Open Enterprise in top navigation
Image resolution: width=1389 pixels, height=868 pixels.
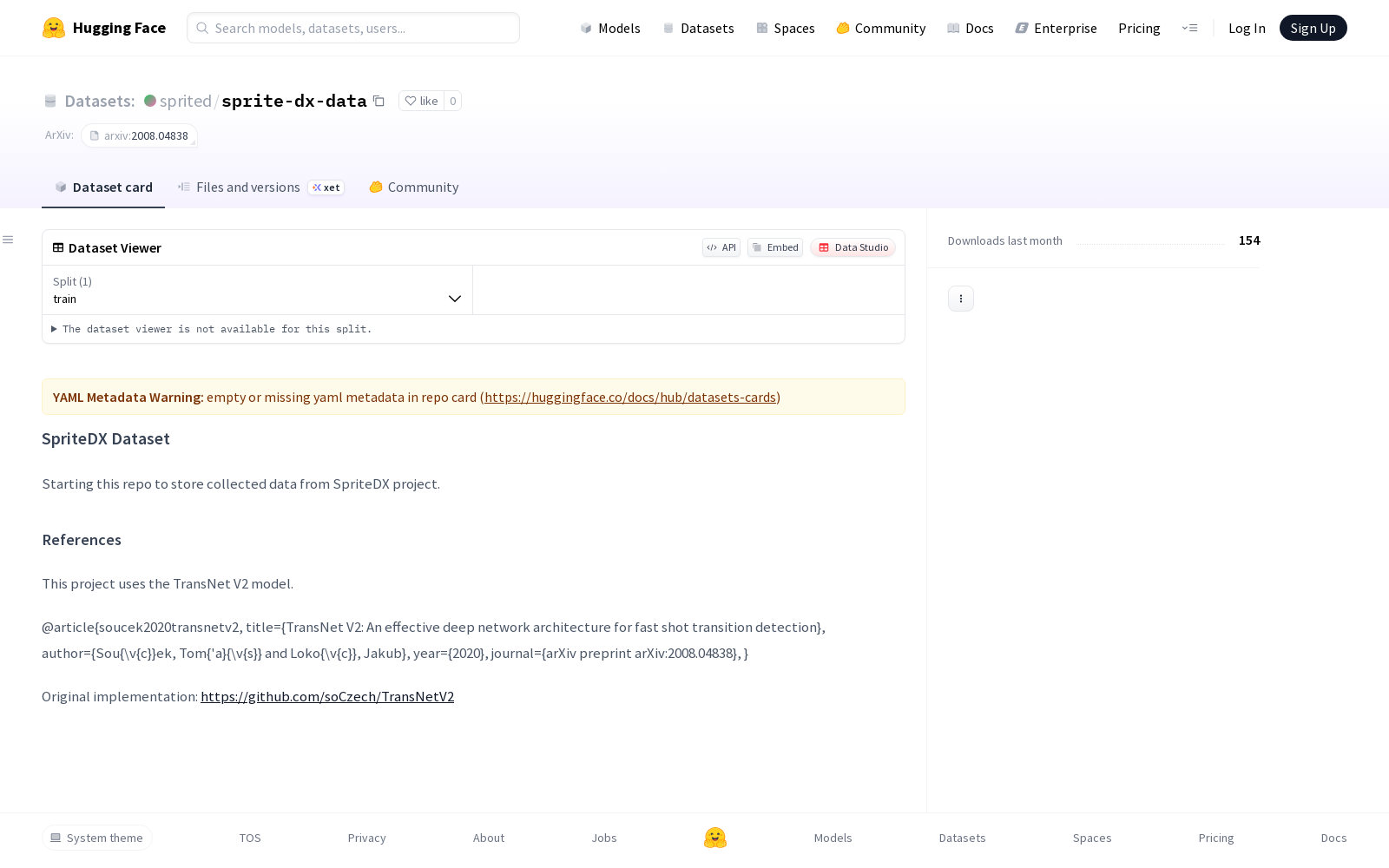[1056, 28]
